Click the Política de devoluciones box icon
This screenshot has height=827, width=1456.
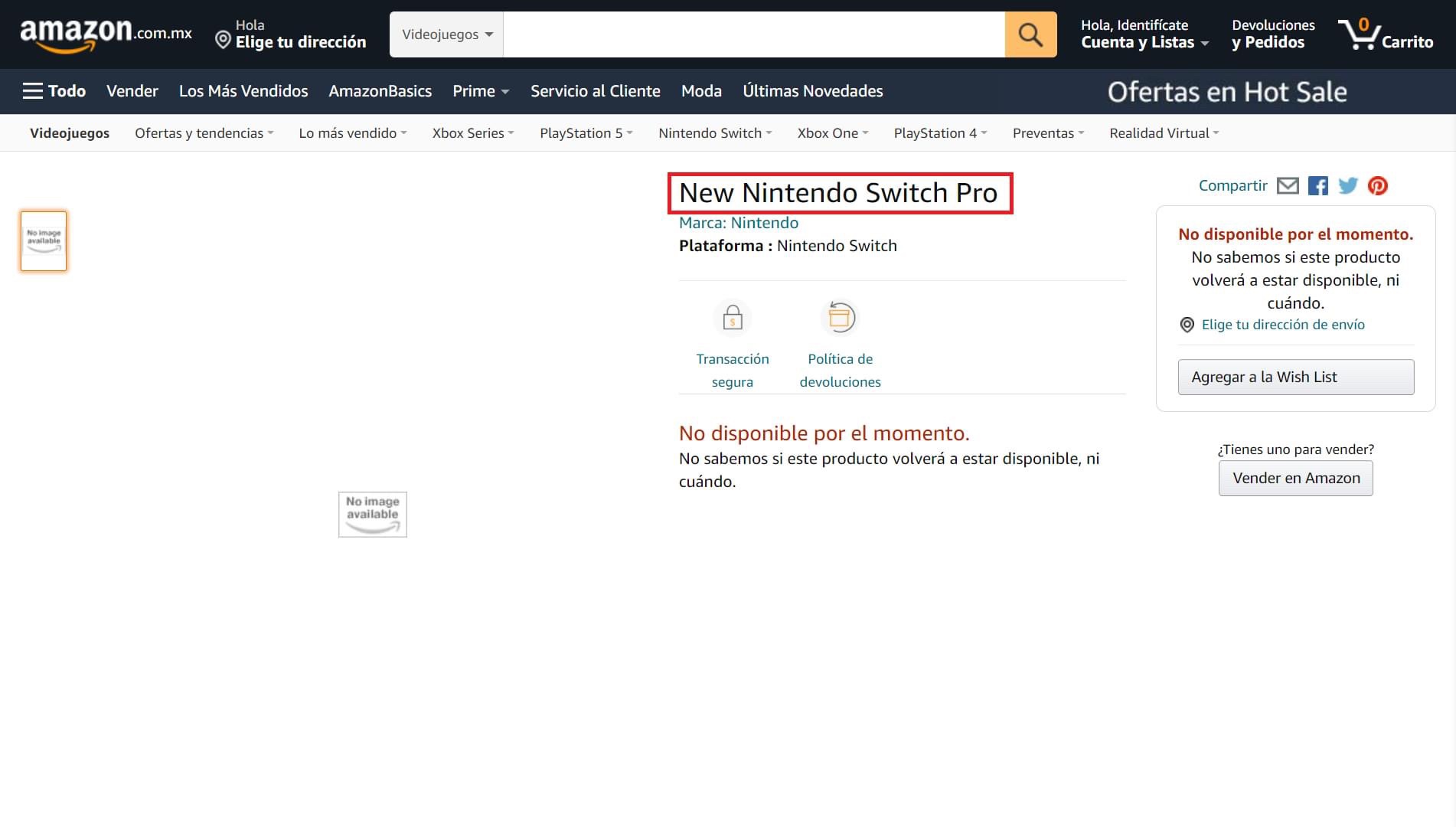(x=840, y=318)
